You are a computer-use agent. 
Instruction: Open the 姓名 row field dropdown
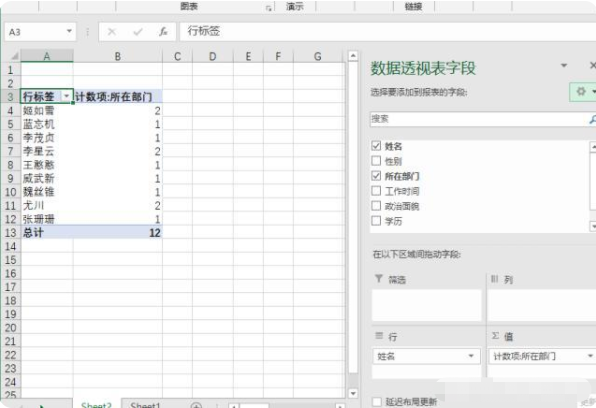point(471,356)
